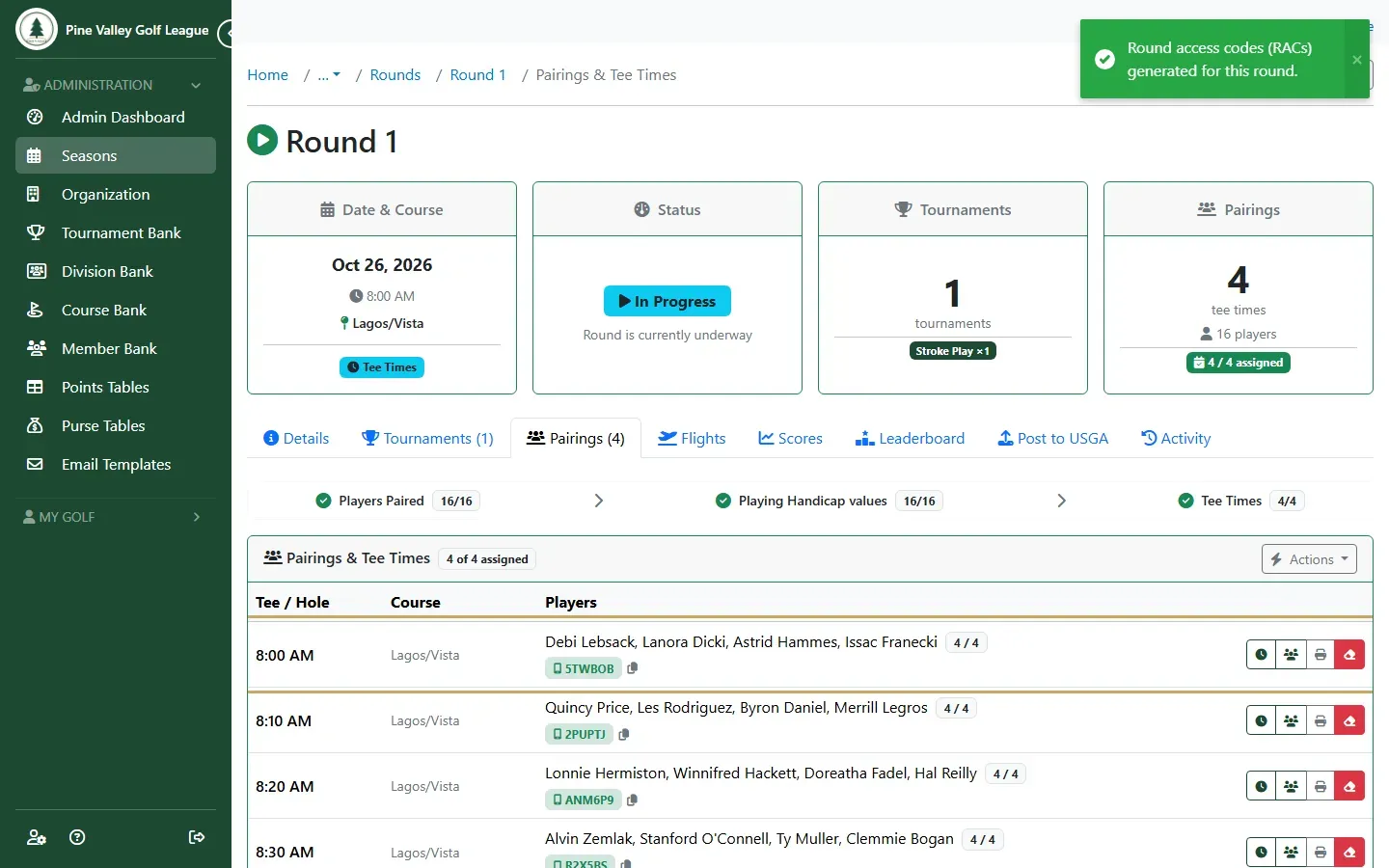Viewport: 1389px width, 868px height.
Task: Collapse the Administration sidebar section
Action: [115, 85]
